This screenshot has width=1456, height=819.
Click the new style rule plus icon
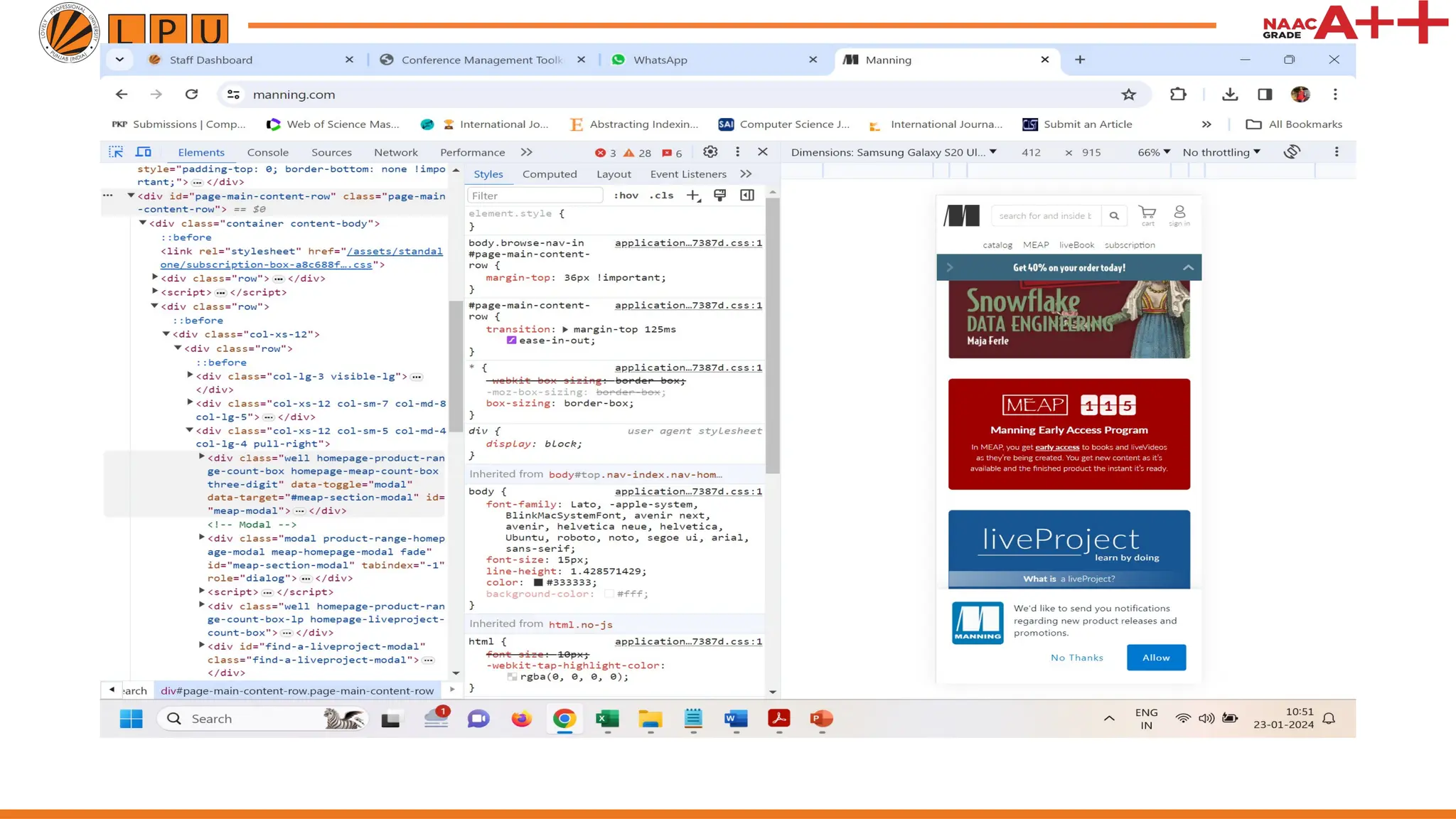pyautogui.click(x=692, y=196)
